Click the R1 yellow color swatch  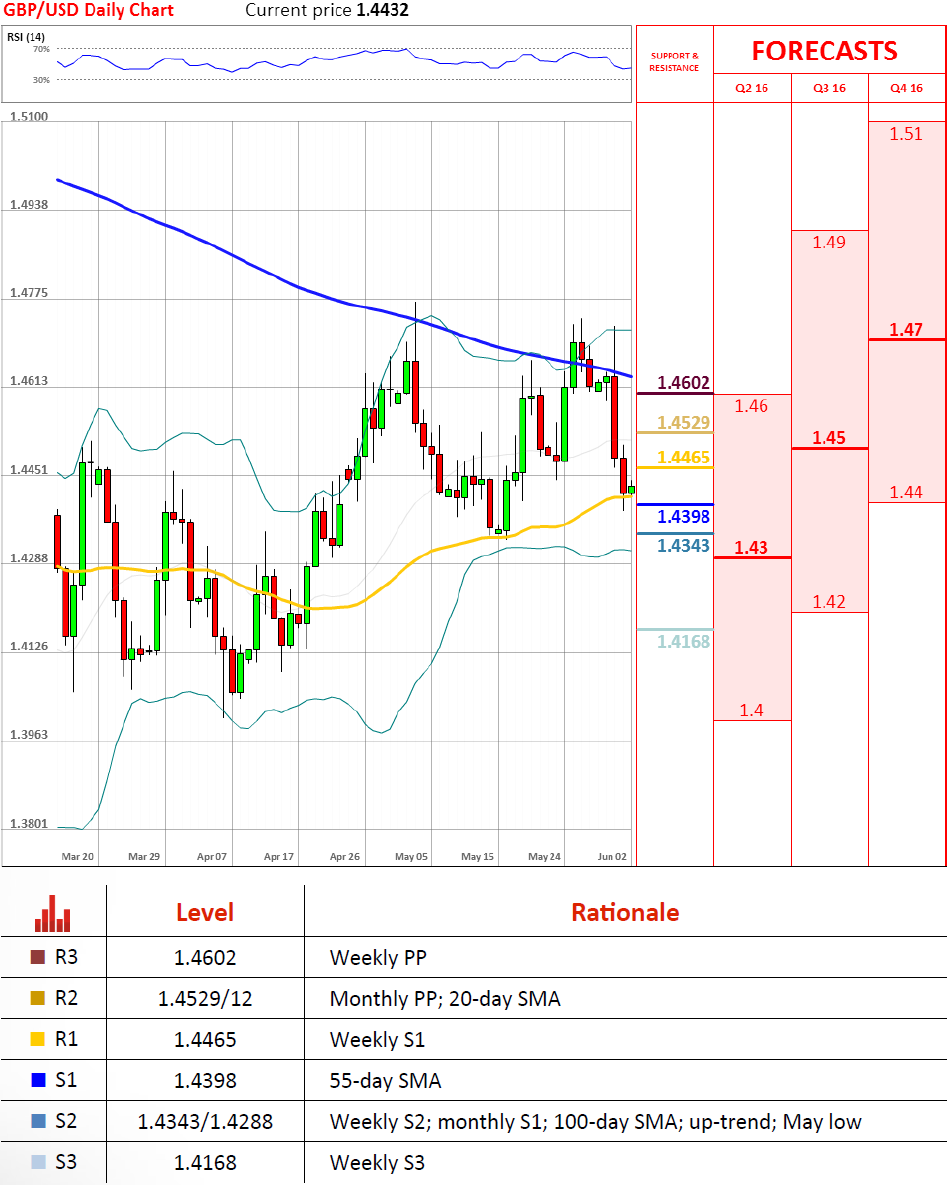[x=38, y=1038]
